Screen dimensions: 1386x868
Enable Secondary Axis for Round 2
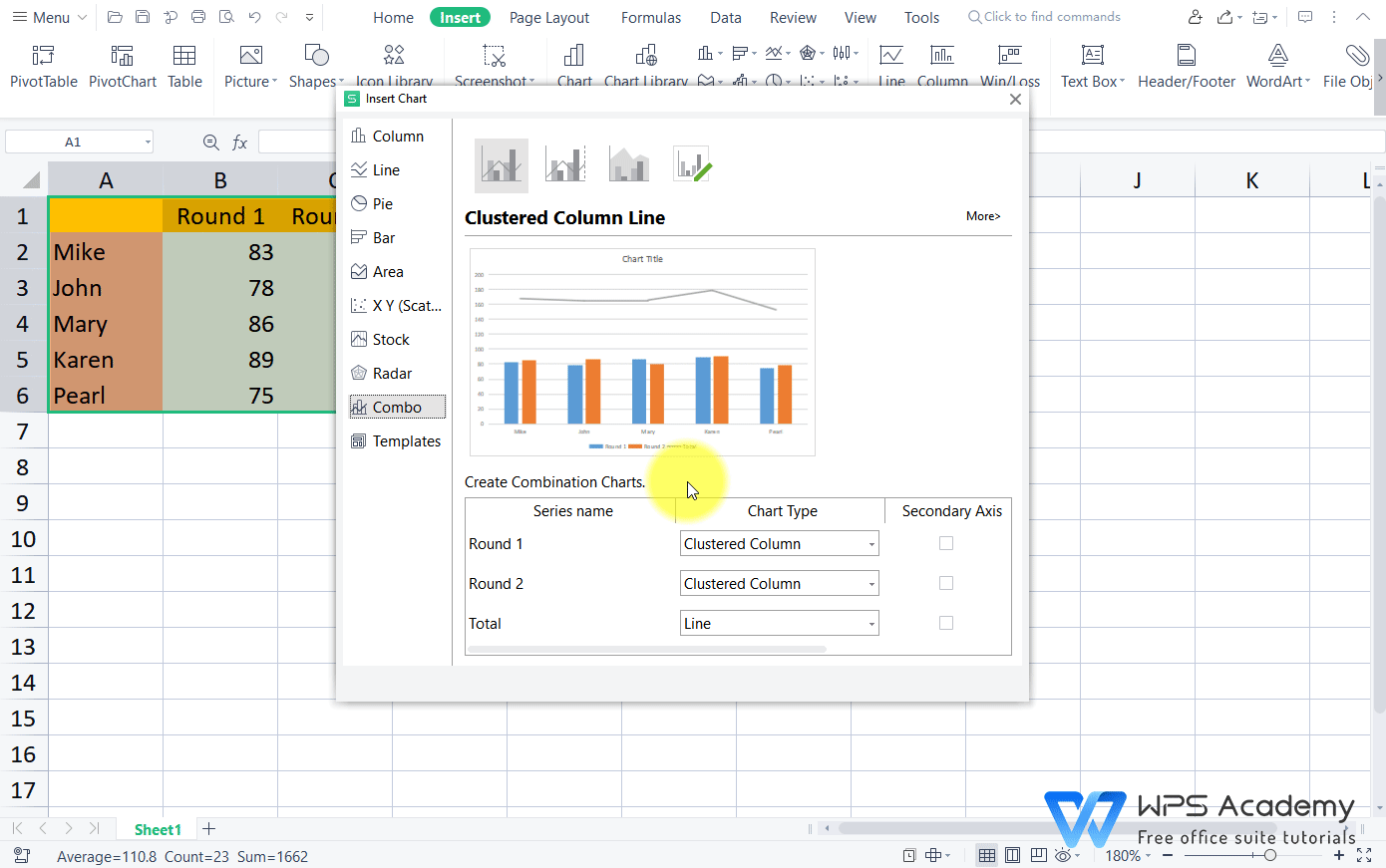tap(945, 583)
